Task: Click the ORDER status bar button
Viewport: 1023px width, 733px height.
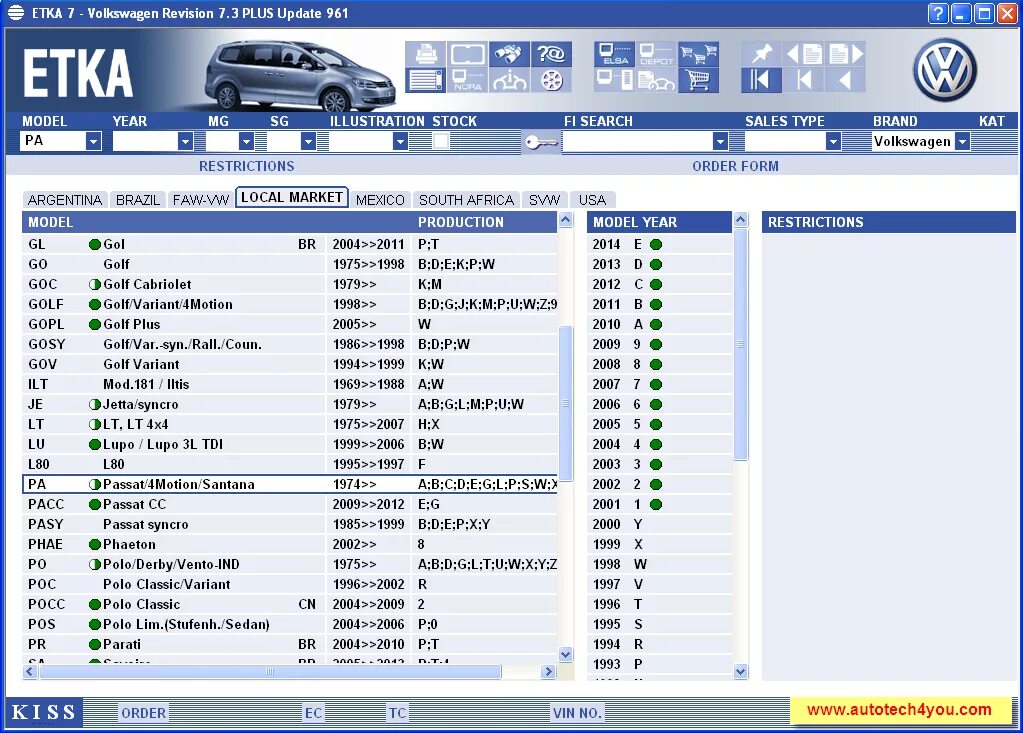Action: [144, 713]
